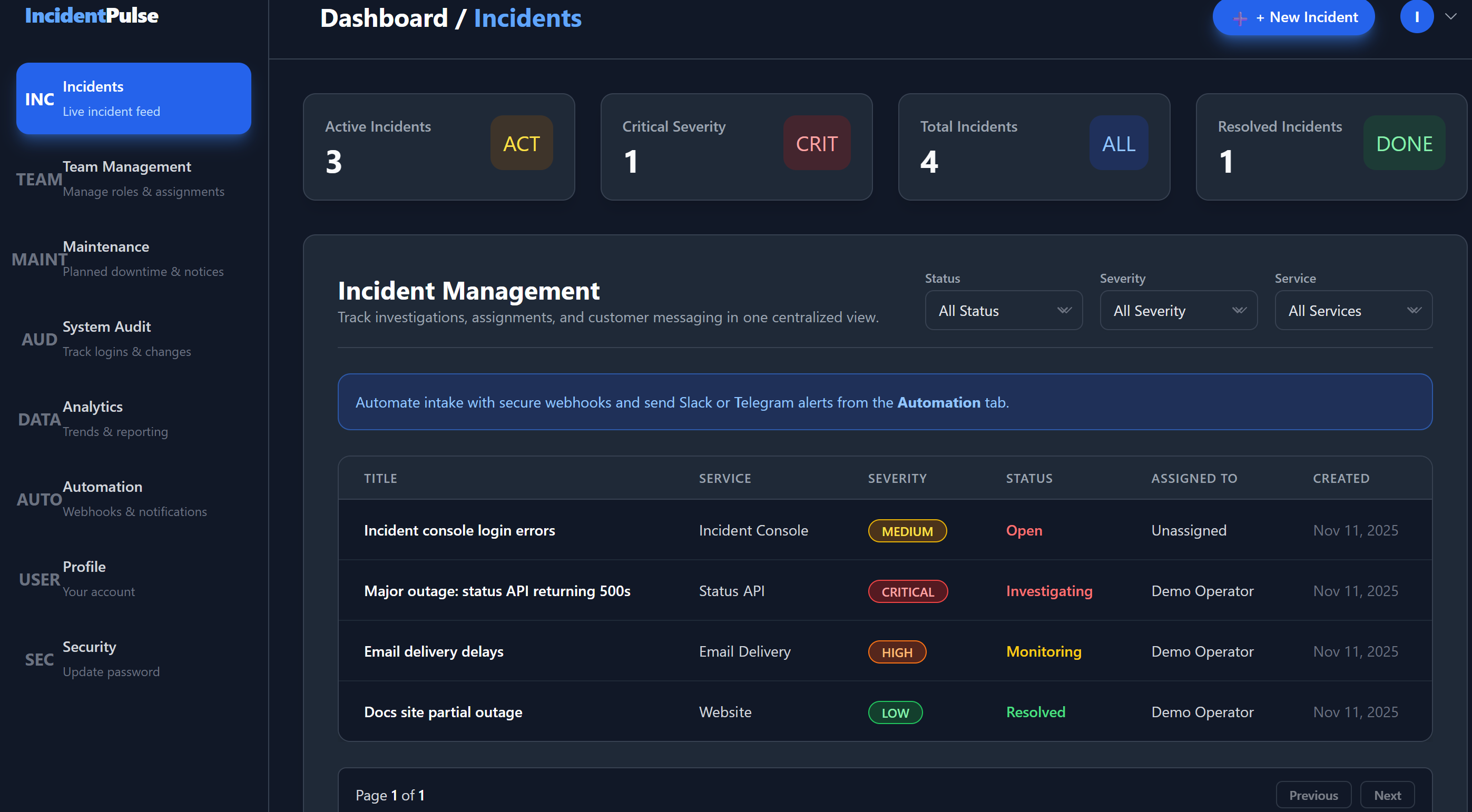Open Team Management via the TEAM icon
The height and width of the screenshot is (812, 1472).
click(39, 179)
